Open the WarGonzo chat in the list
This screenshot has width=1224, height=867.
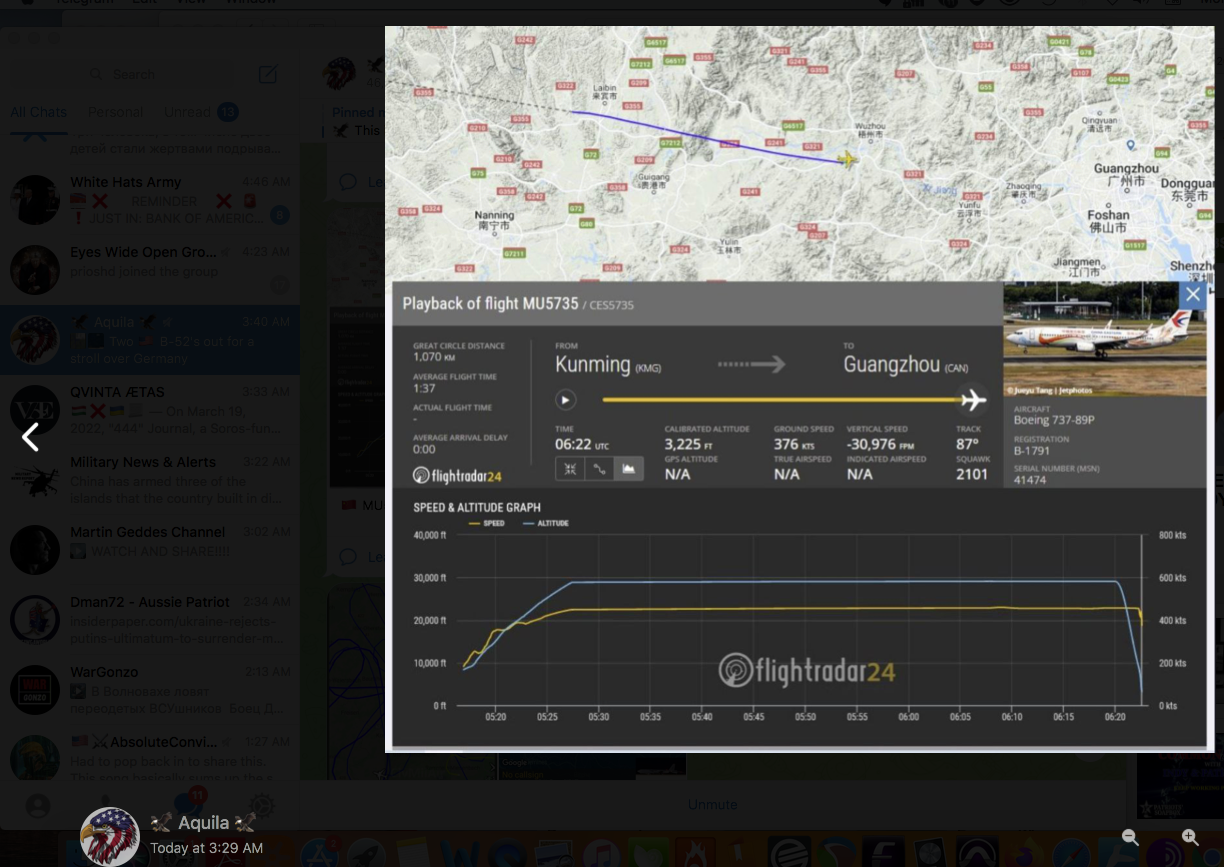pos(150,690)
